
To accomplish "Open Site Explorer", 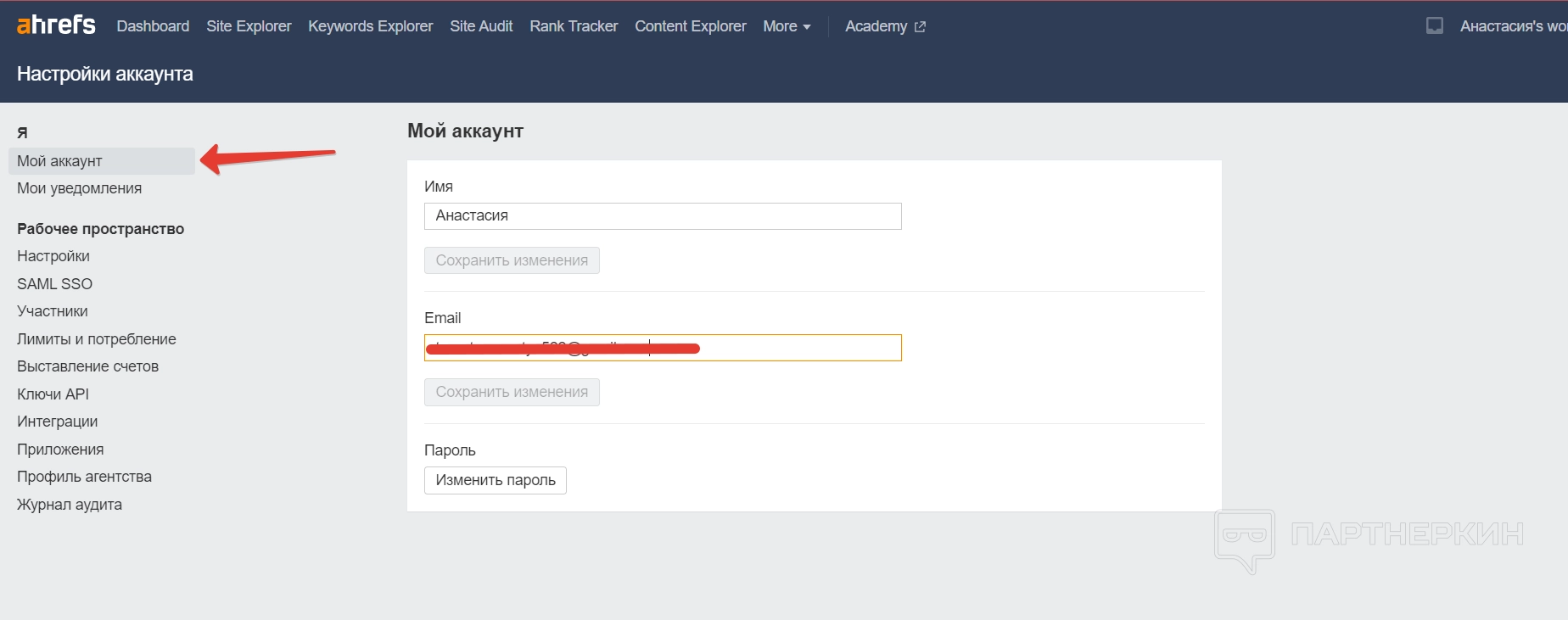I will point(249,26).
